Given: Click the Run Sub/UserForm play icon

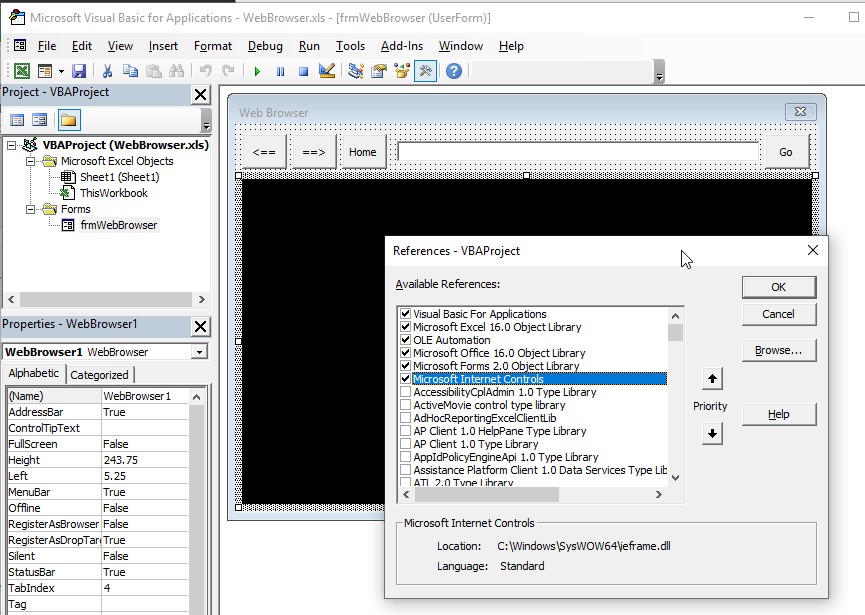Looking at the screenshot, I should pyautogui.click(x=257, y=71).
